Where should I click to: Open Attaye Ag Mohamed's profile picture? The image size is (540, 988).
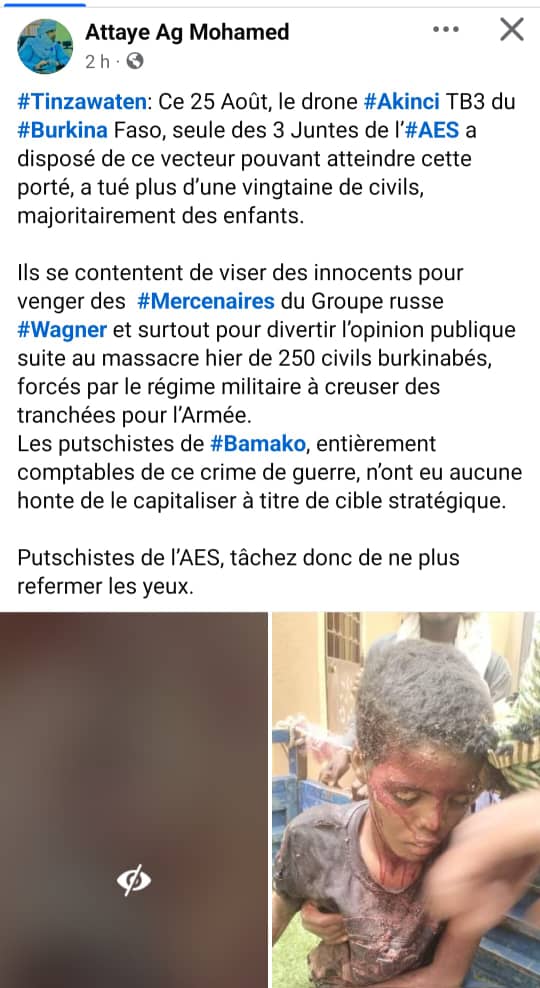pos(45,46)
